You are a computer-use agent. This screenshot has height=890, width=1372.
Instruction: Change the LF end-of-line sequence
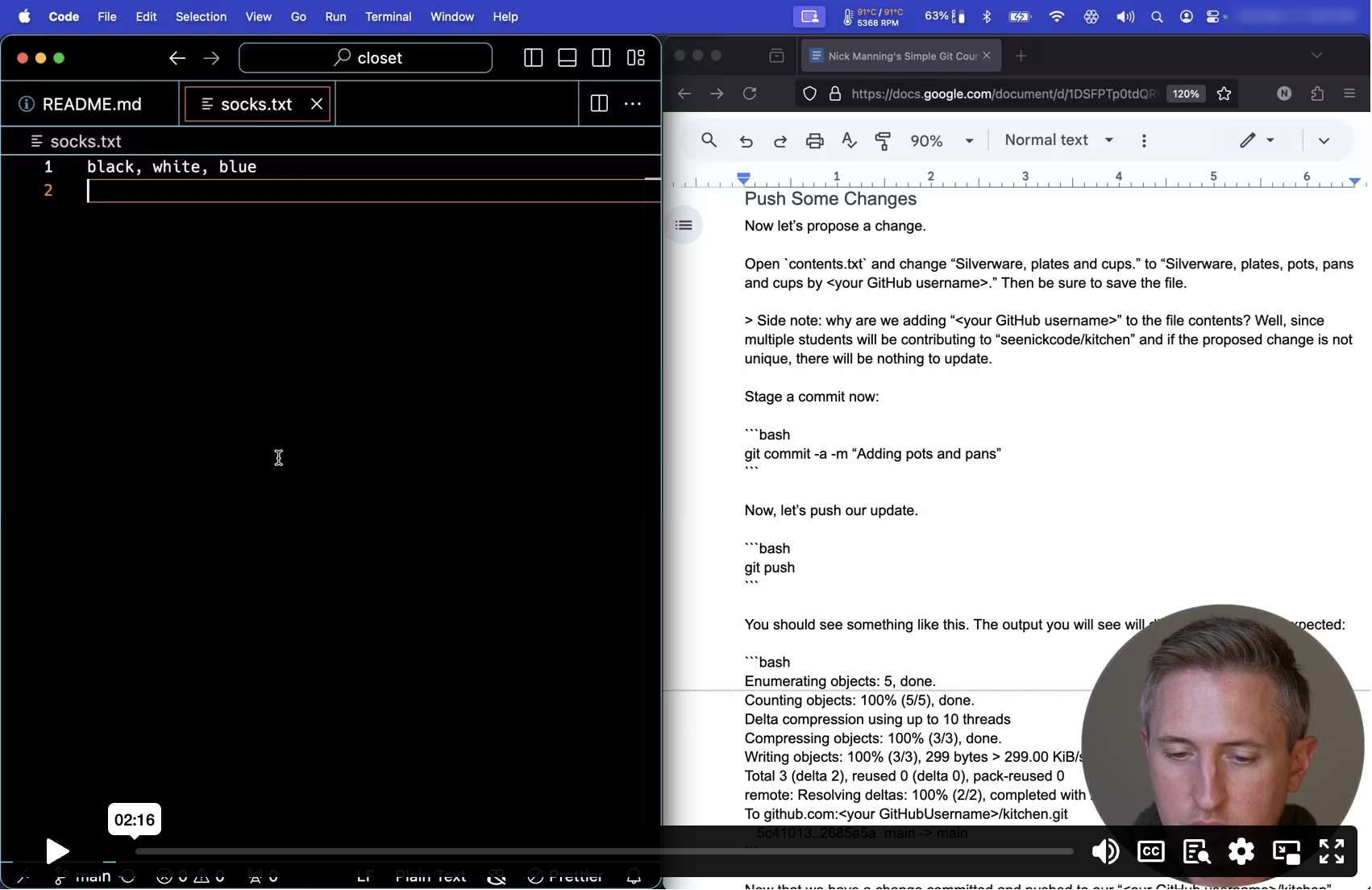[364, 877]
